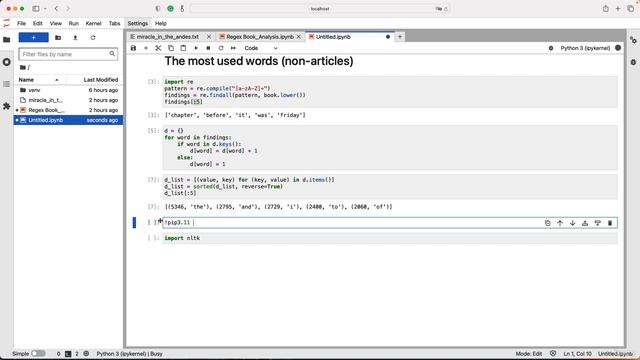Select the miracle_in_t.. file in list
The image size is (640, 360).
point(68,100)
